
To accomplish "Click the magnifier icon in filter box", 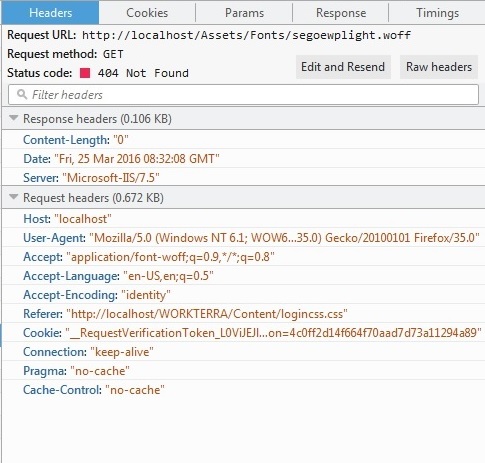I will (22, 94).
